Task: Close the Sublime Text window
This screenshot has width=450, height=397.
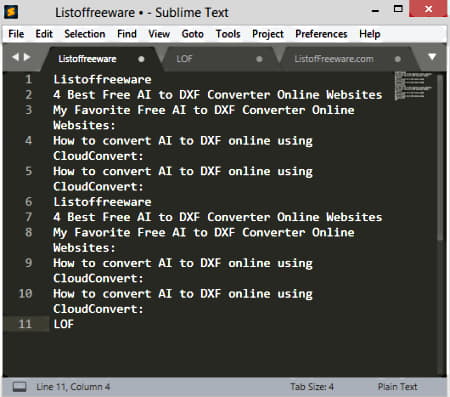Action: click(428, 9)
